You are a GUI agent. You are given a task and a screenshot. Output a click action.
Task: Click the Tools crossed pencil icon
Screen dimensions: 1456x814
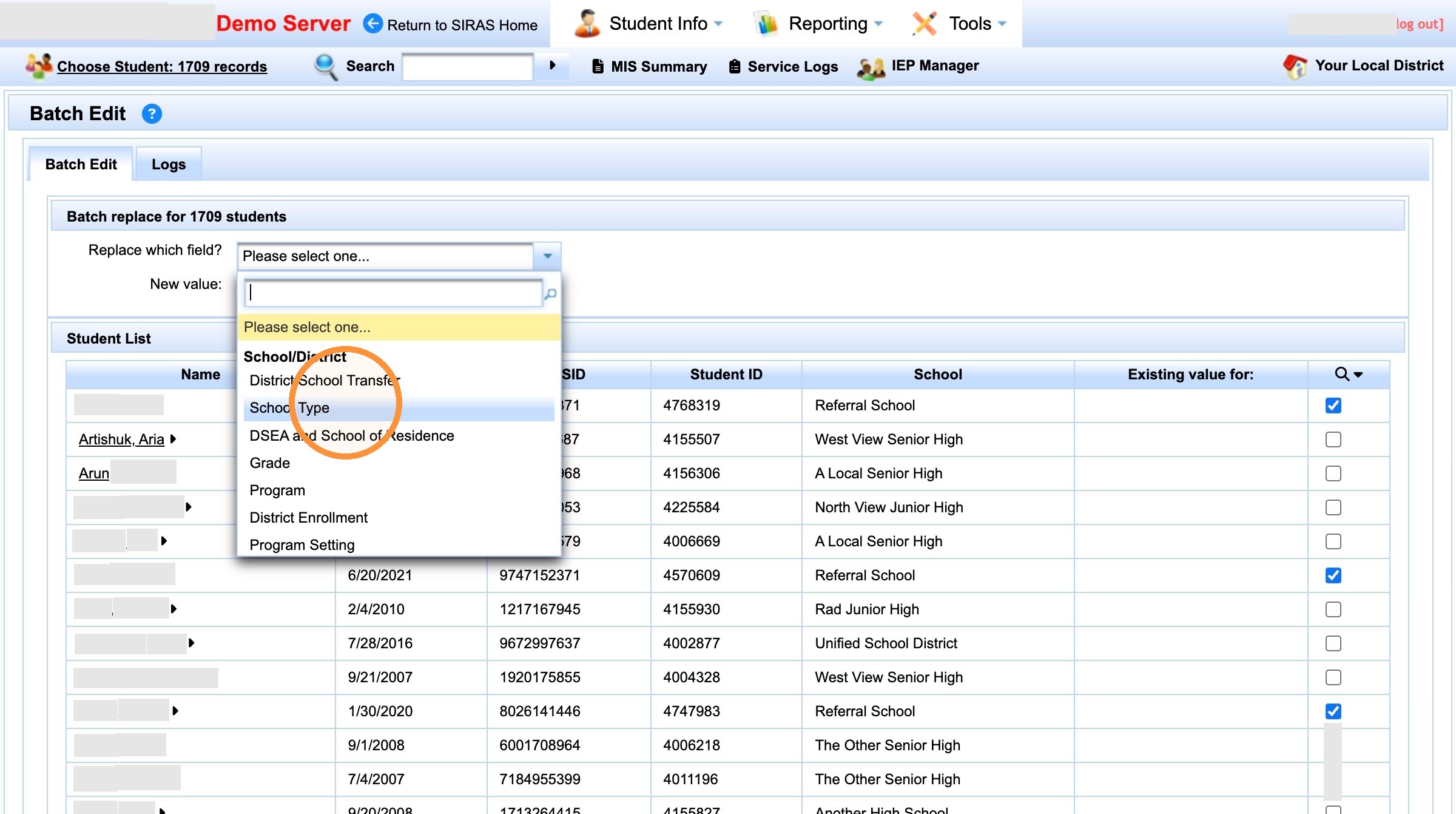(925, 24)
